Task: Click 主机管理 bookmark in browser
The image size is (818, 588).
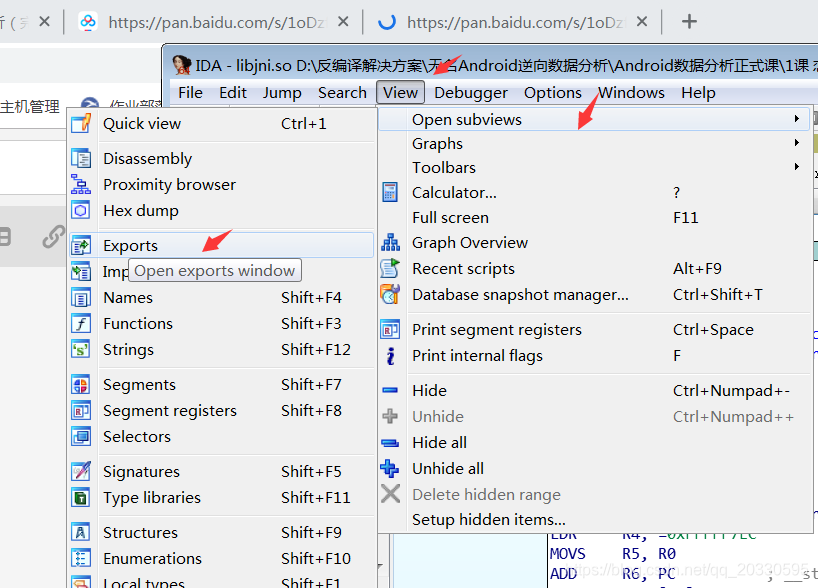Action: click(30, 106)
